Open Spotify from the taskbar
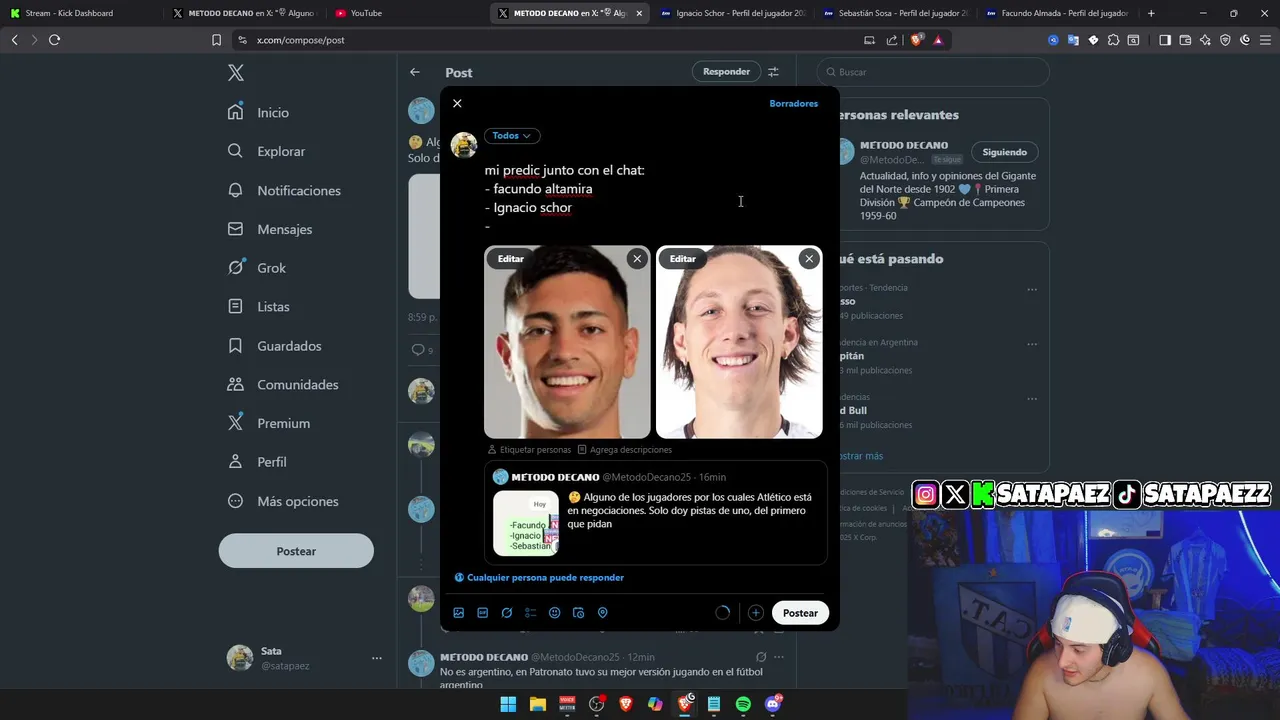This screenshot has width=1280, height=720. pos(743,704)
